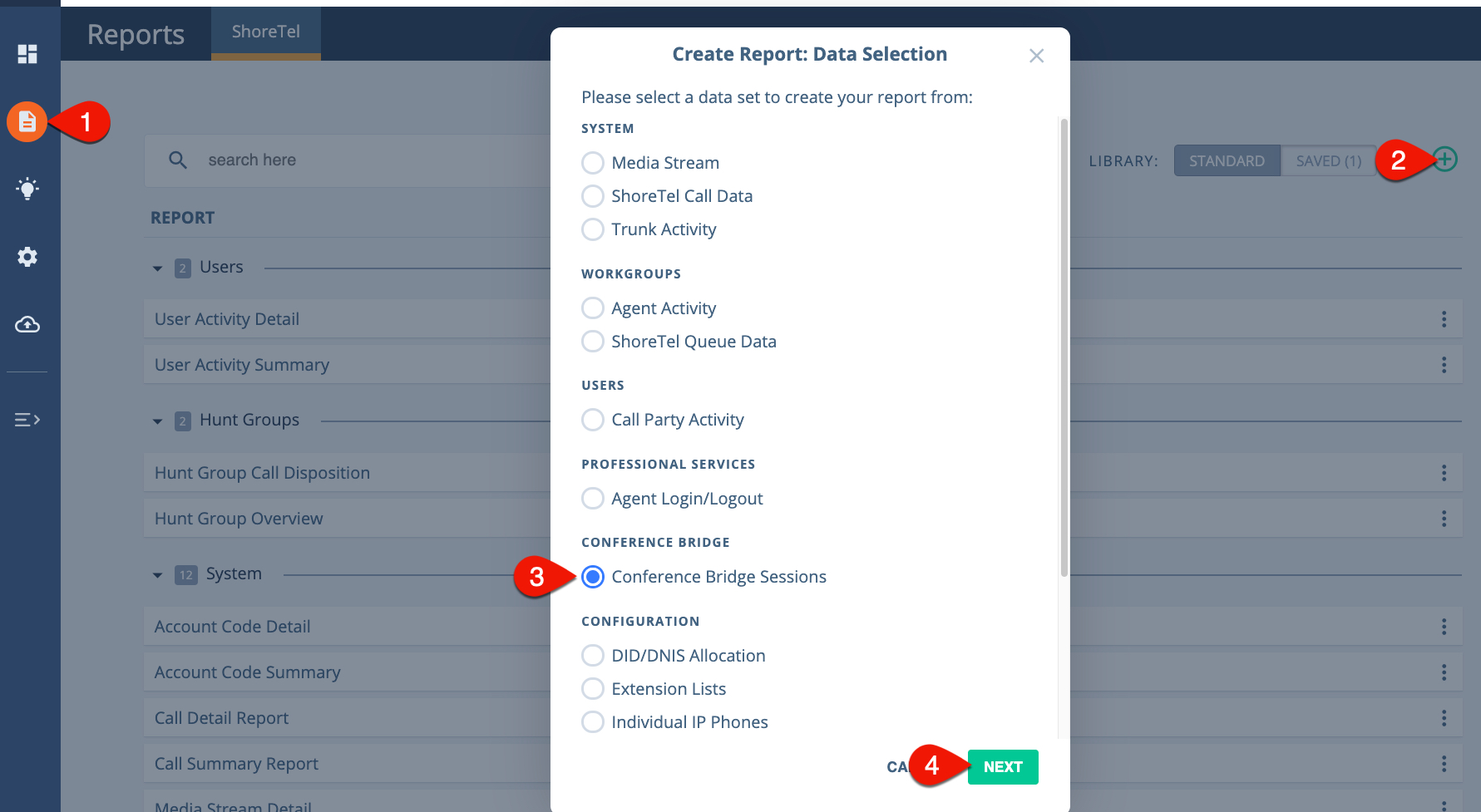Select Agent Login/Logout data set
Viewport: 1481px width, 812px height.
pyautogui.click(x=593, y=499)
